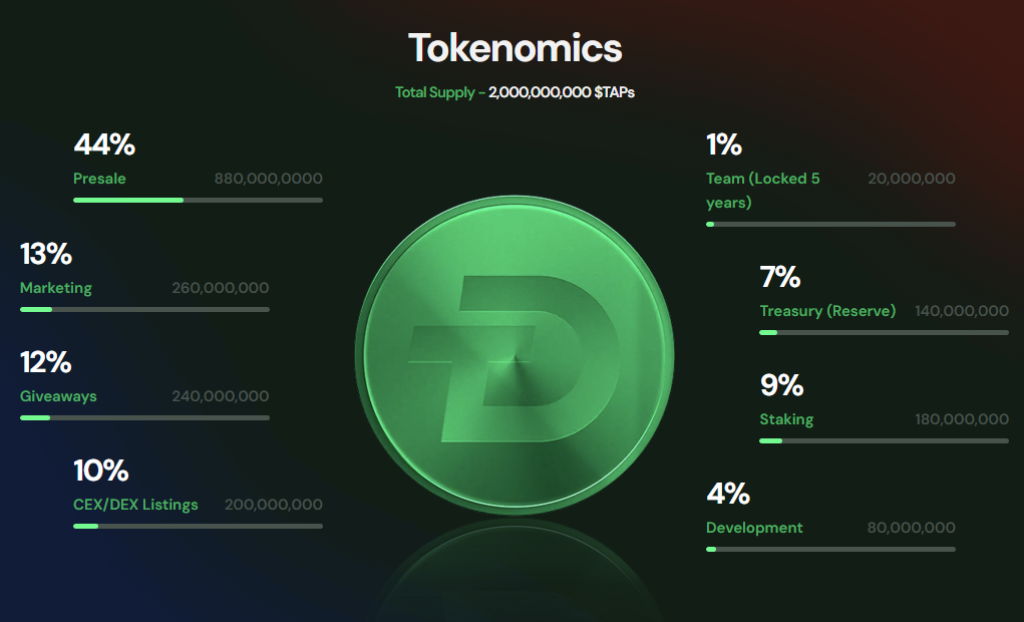Image resolution: width=1024 pixels, height=622 pixels.
Task: Click the Tokenomics heading
Action: click(x=515, y=47)
